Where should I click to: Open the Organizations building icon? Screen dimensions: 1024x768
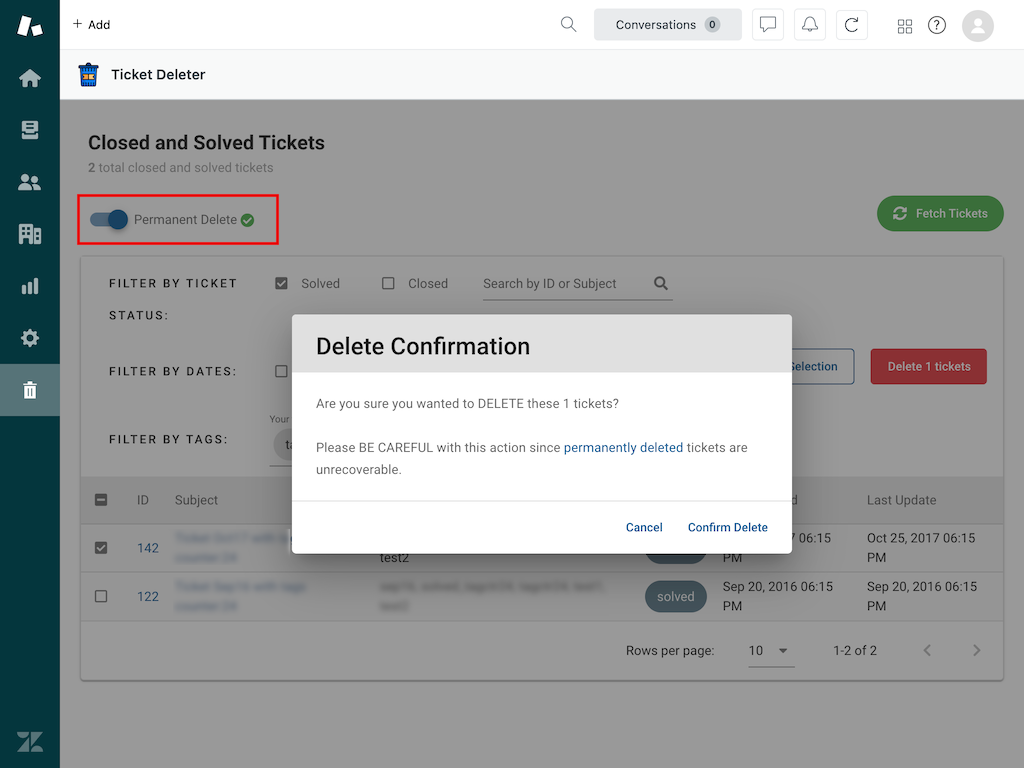29,234
